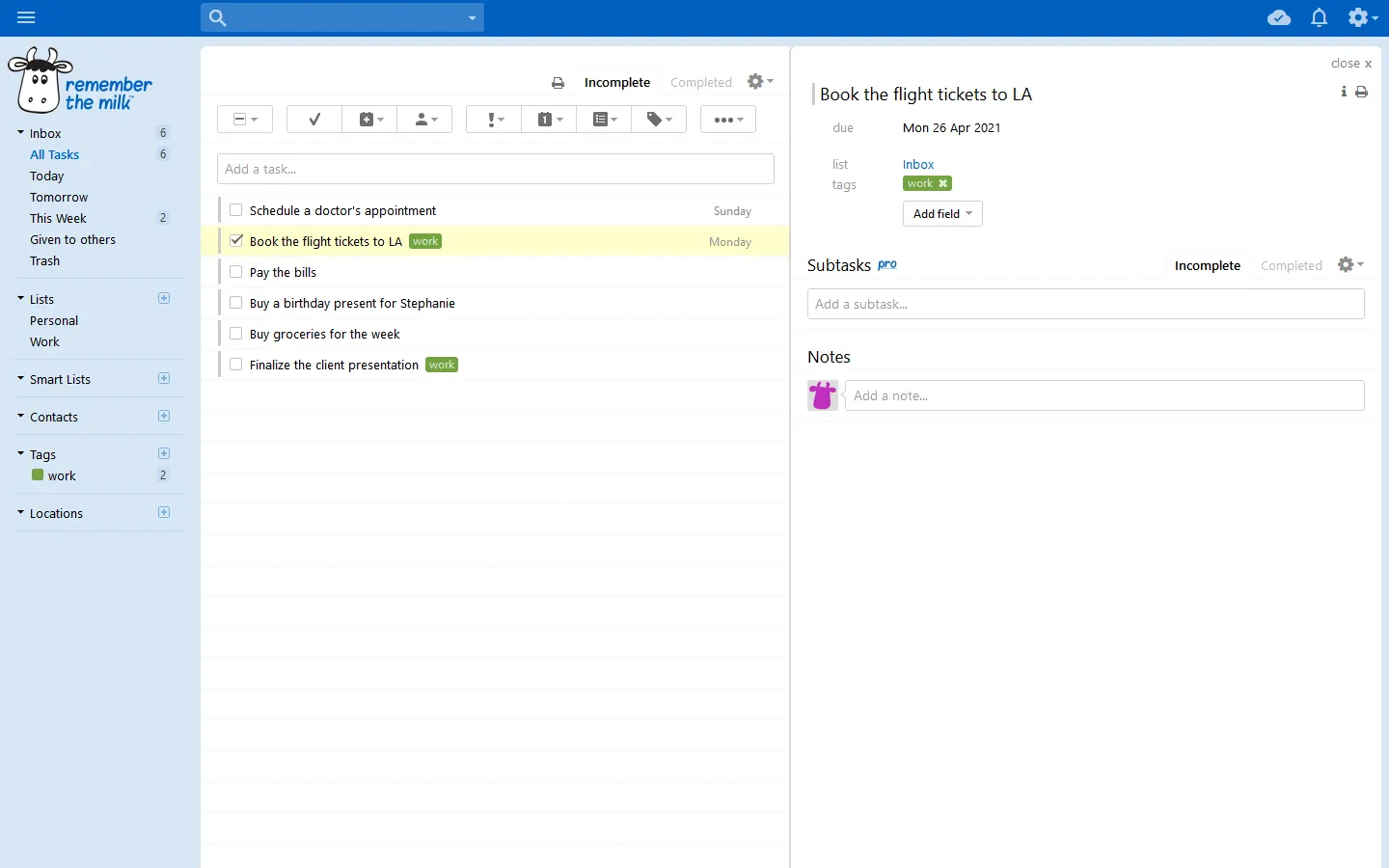The width and height of the screenshot is (1389, 868).
Task: Print the task list
Action: pos(558,83)
